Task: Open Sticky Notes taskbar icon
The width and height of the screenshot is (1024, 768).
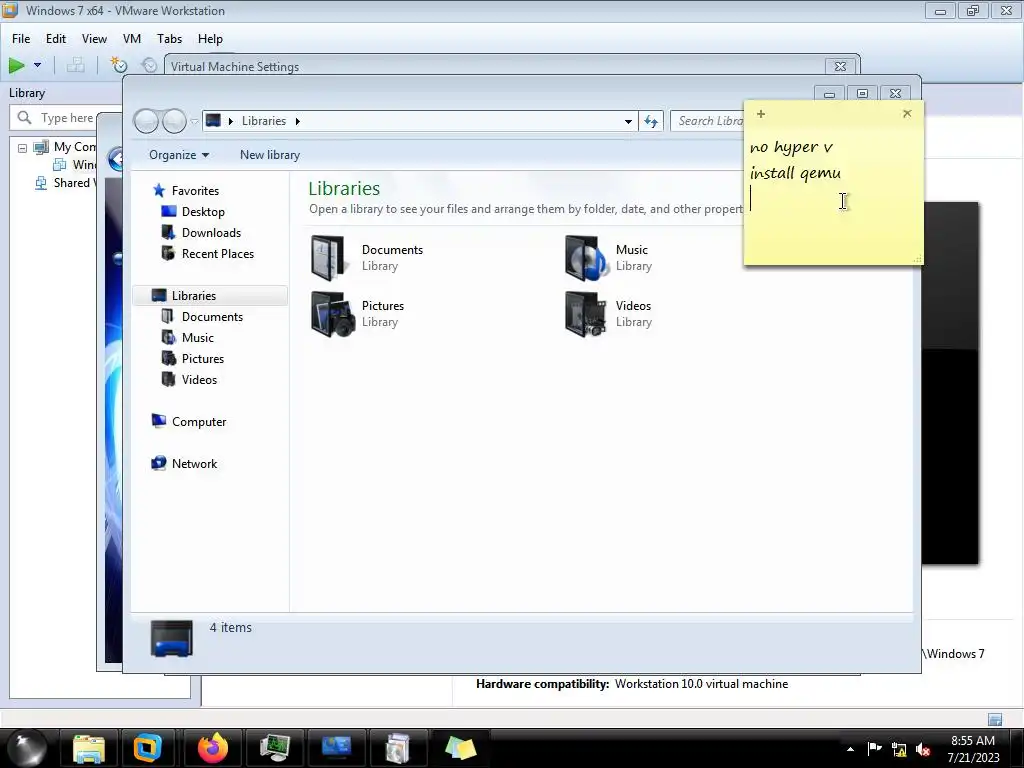Action: [460, 748]
